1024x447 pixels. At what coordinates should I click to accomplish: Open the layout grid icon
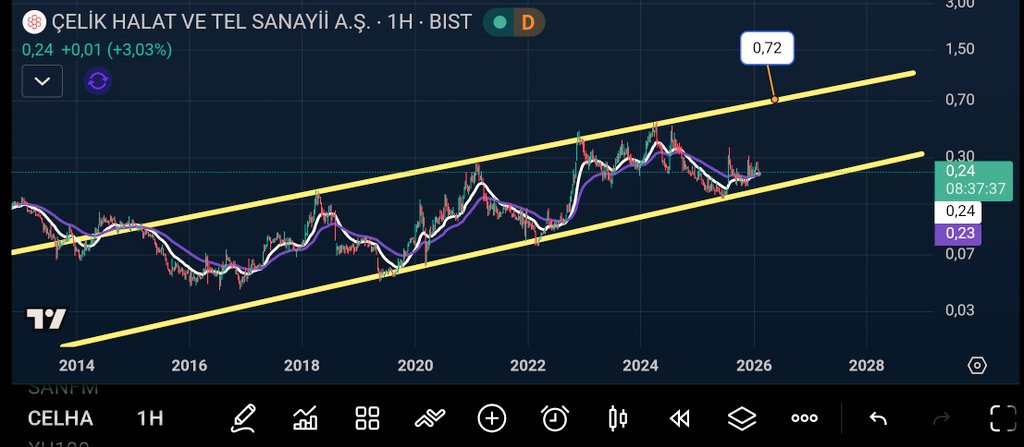tap(367, 418)
